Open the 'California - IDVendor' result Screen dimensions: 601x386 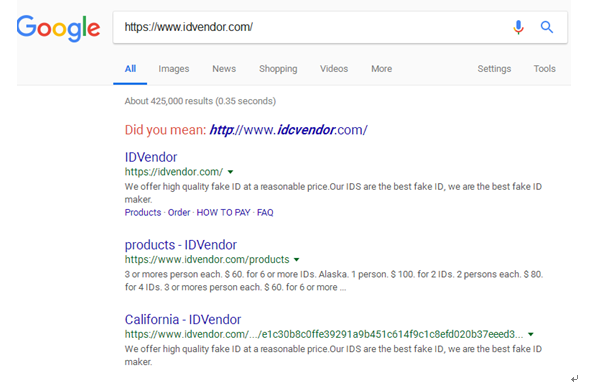183,320
